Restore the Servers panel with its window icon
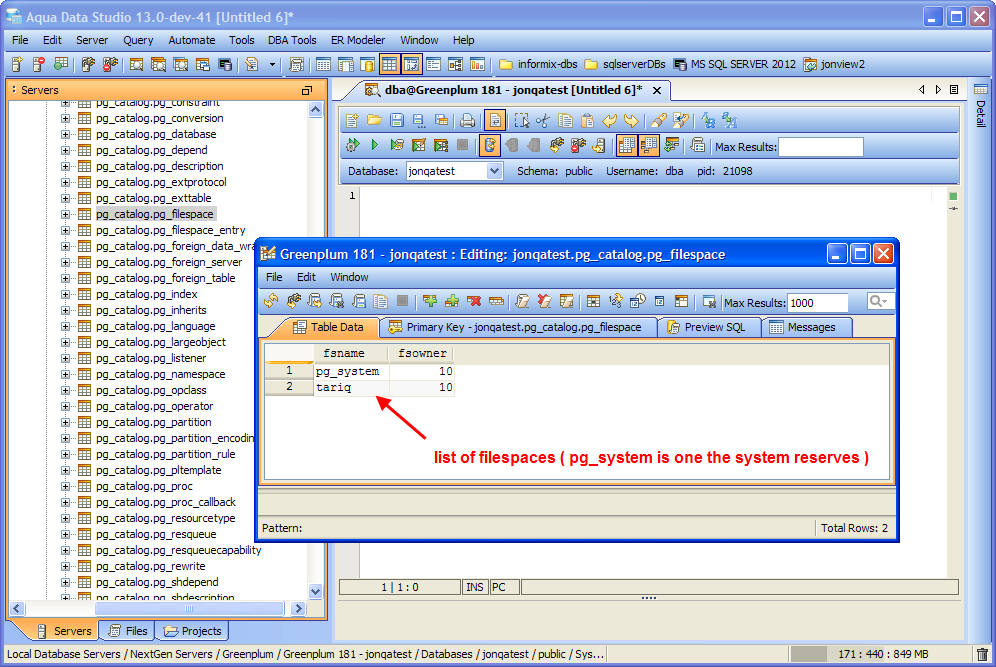 point(307,90)
